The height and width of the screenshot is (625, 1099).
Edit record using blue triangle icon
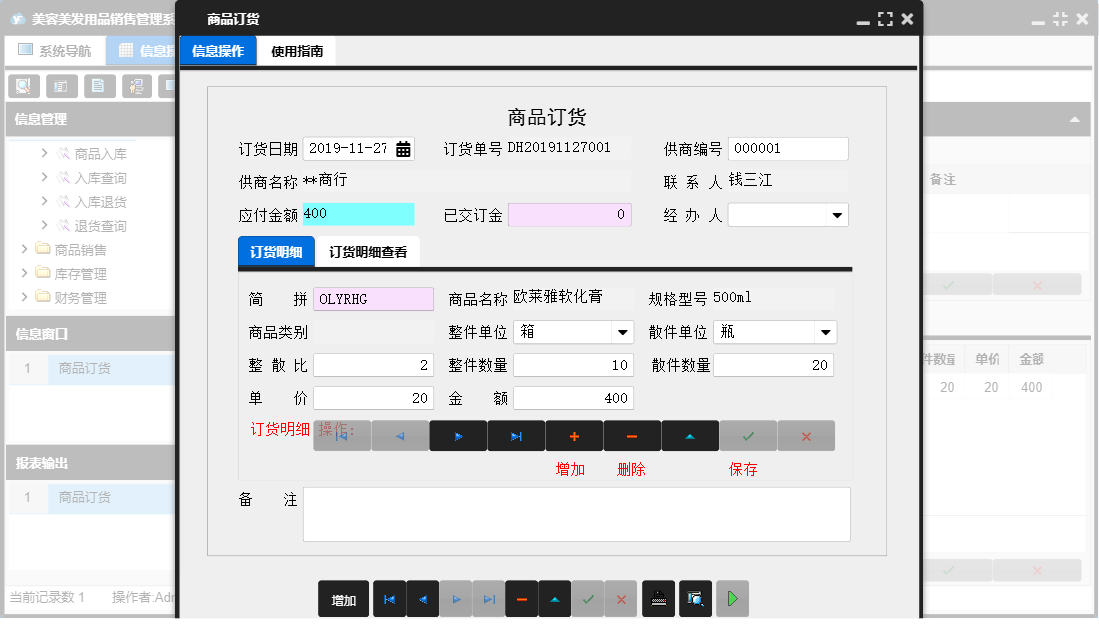click(x=554, y=598)
